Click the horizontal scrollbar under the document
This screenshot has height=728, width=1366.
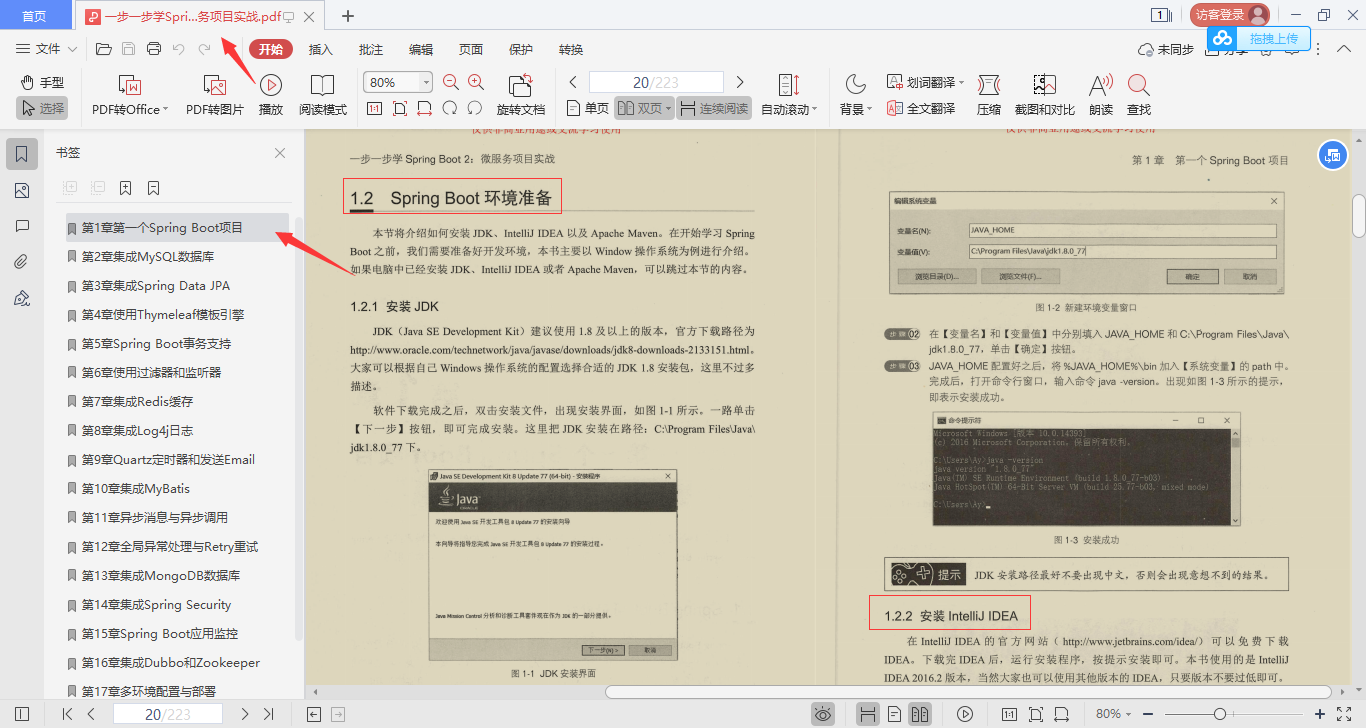click(968, 691)
